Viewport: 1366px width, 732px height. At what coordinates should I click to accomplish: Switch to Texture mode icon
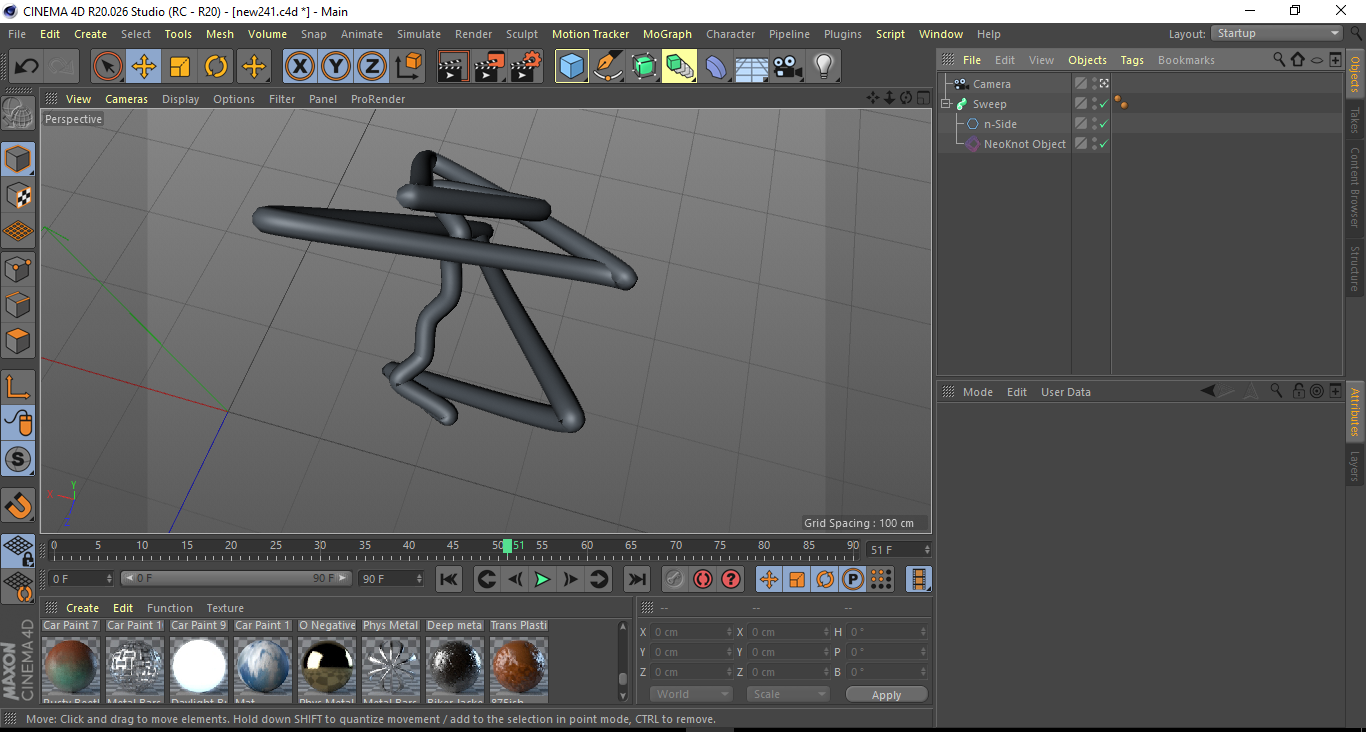(18, 195)
